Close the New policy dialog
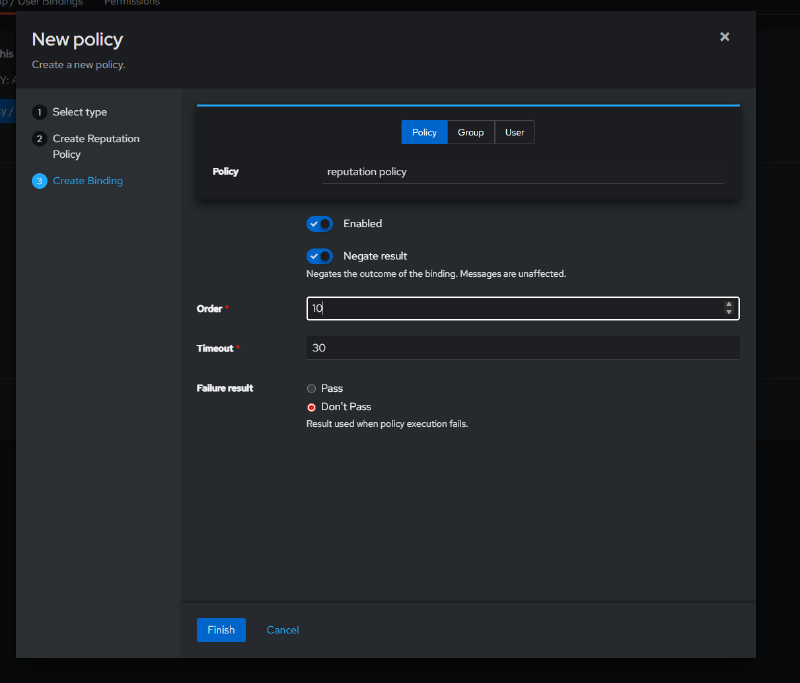This screenshot has height=683, width=800. pos(724,37)
